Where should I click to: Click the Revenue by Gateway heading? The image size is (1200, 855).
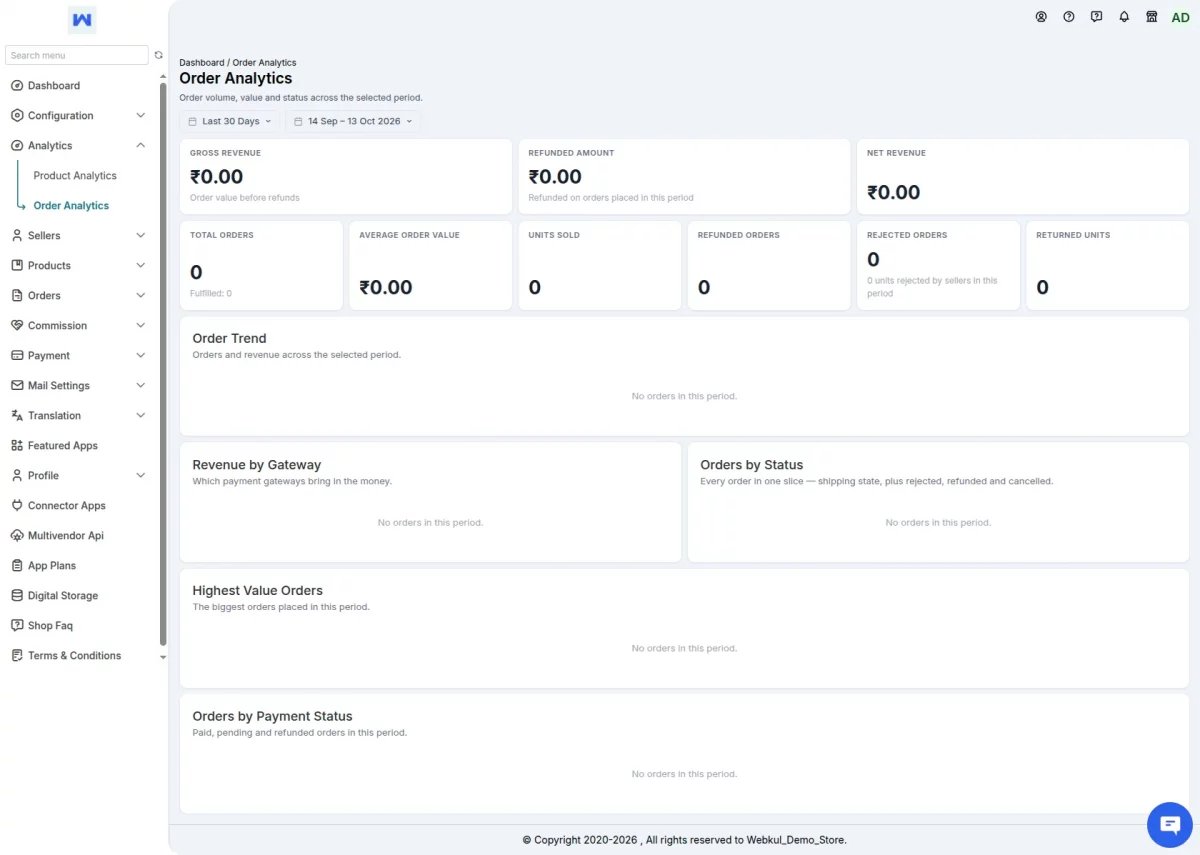point(257,465)
